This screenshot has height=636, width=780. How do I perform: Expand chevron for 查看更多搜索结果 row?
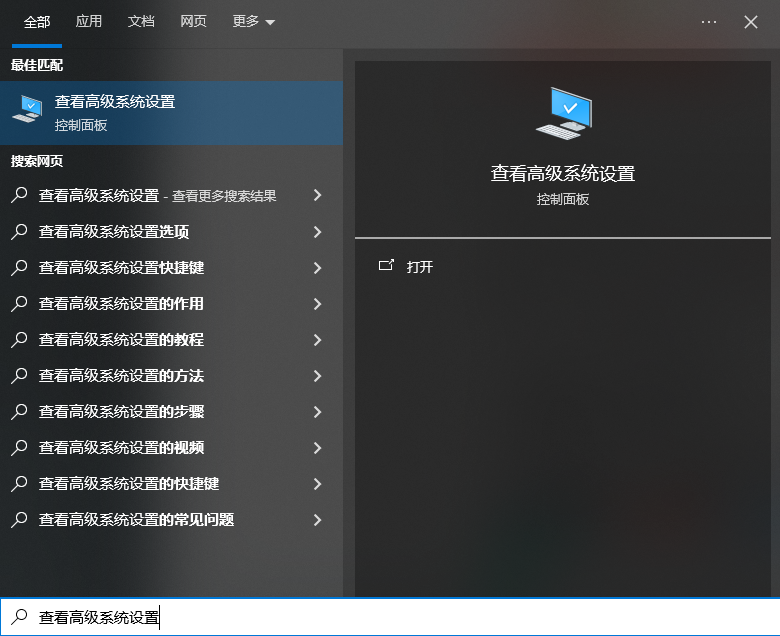pos(317,195)
